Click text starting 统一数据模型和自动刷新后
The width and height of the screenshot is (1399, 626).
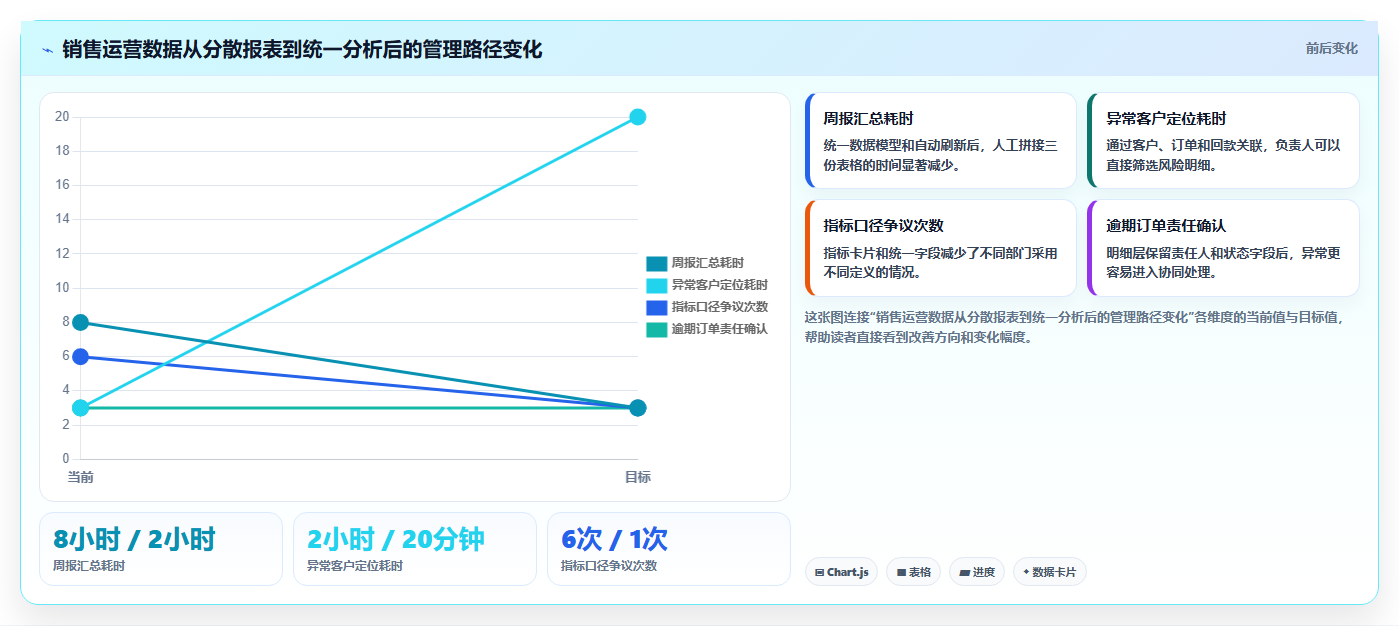coord(940,155)
